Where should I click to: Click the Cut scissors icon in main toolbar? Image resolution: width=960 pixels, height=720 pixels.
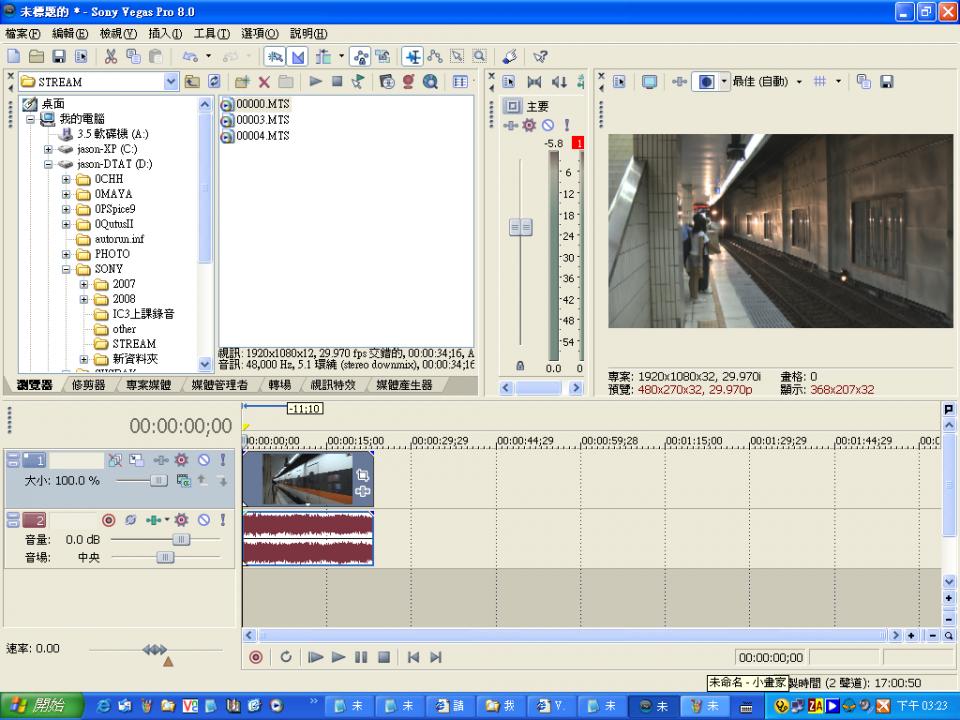coord(110,57)
